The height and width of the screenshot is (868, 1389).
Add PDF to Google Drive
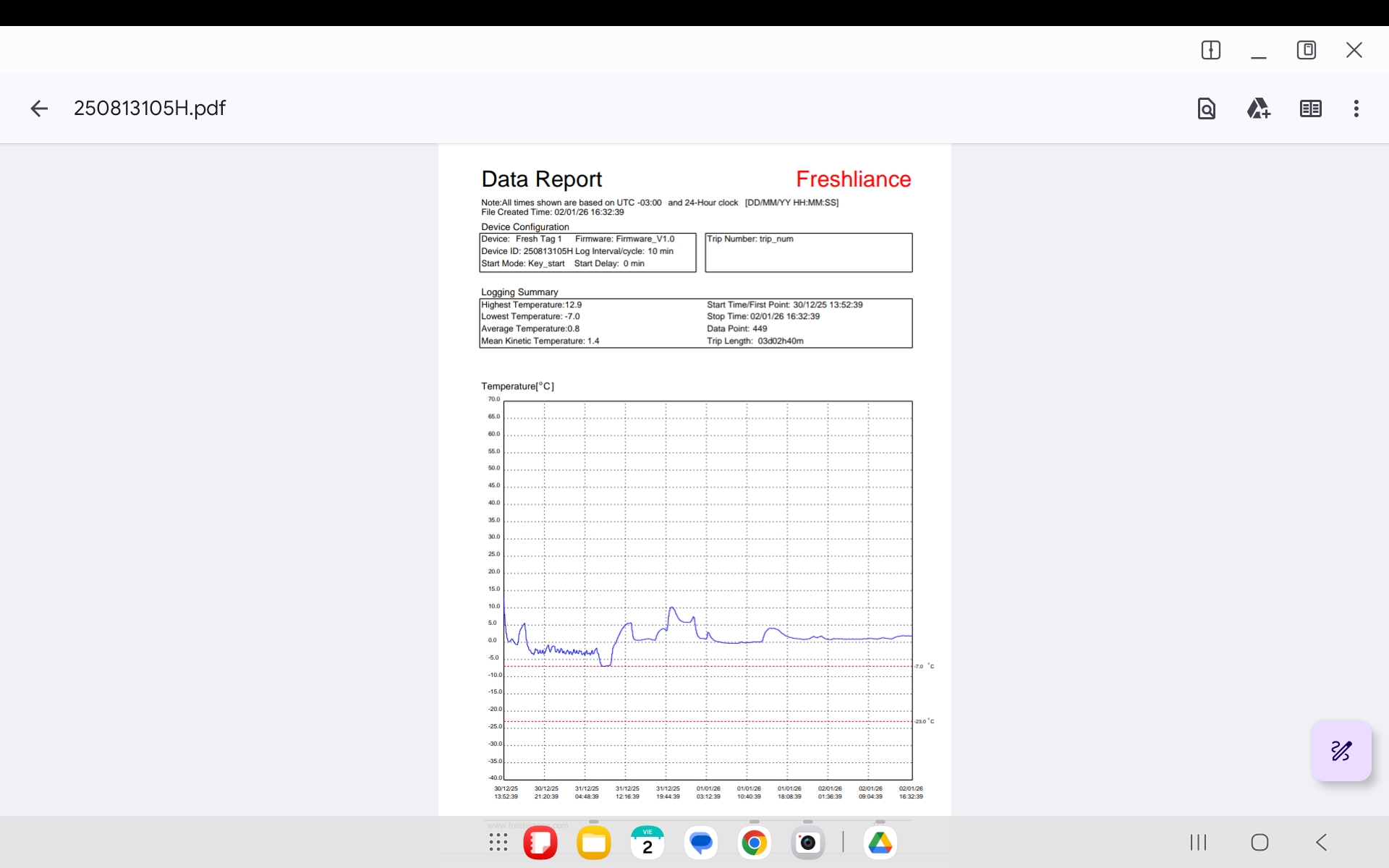tap(1258, 109)
